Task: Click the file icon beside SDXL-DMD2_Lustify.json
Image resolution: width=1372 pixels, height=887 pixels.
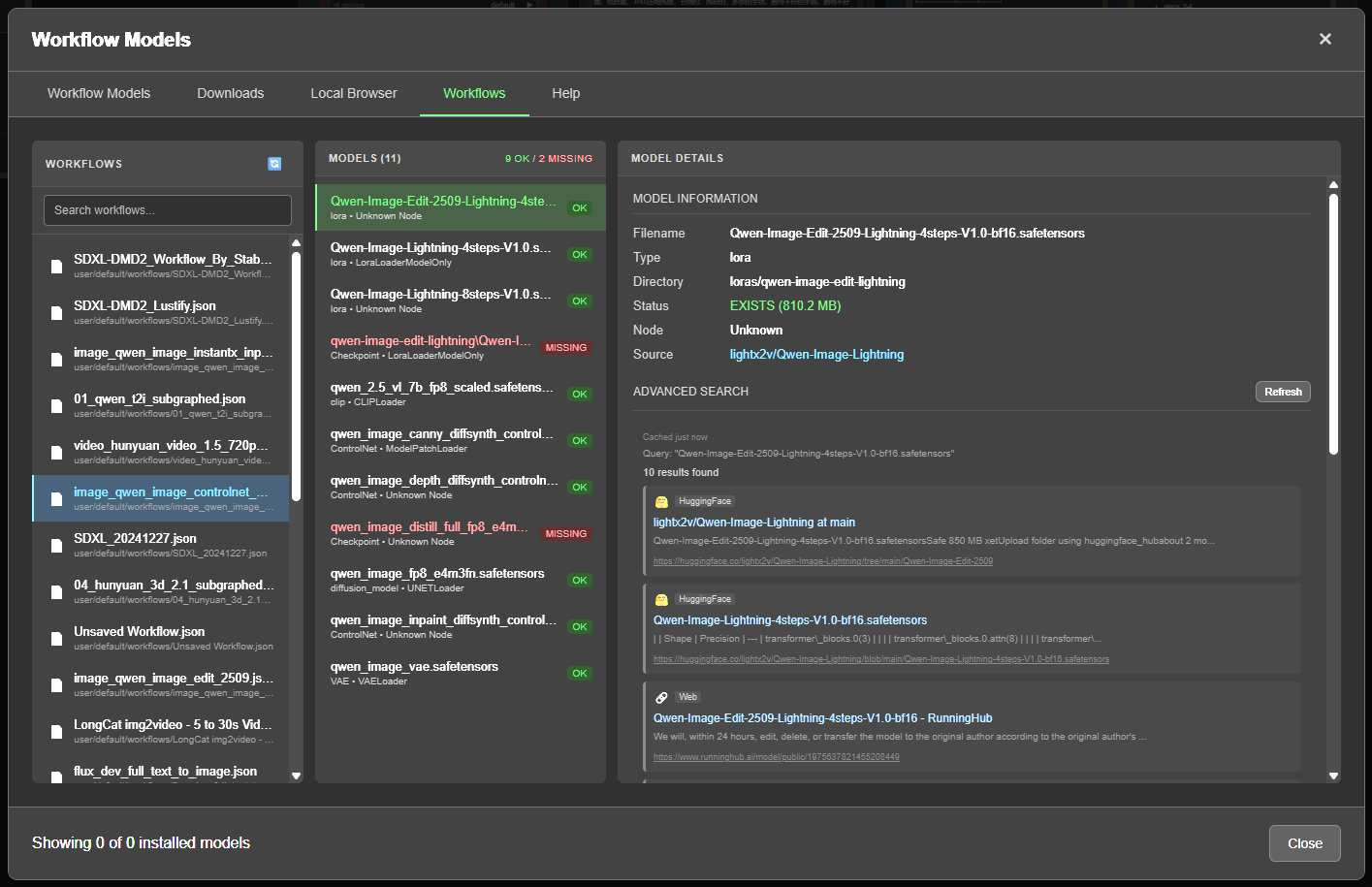Action: point(56,313)
